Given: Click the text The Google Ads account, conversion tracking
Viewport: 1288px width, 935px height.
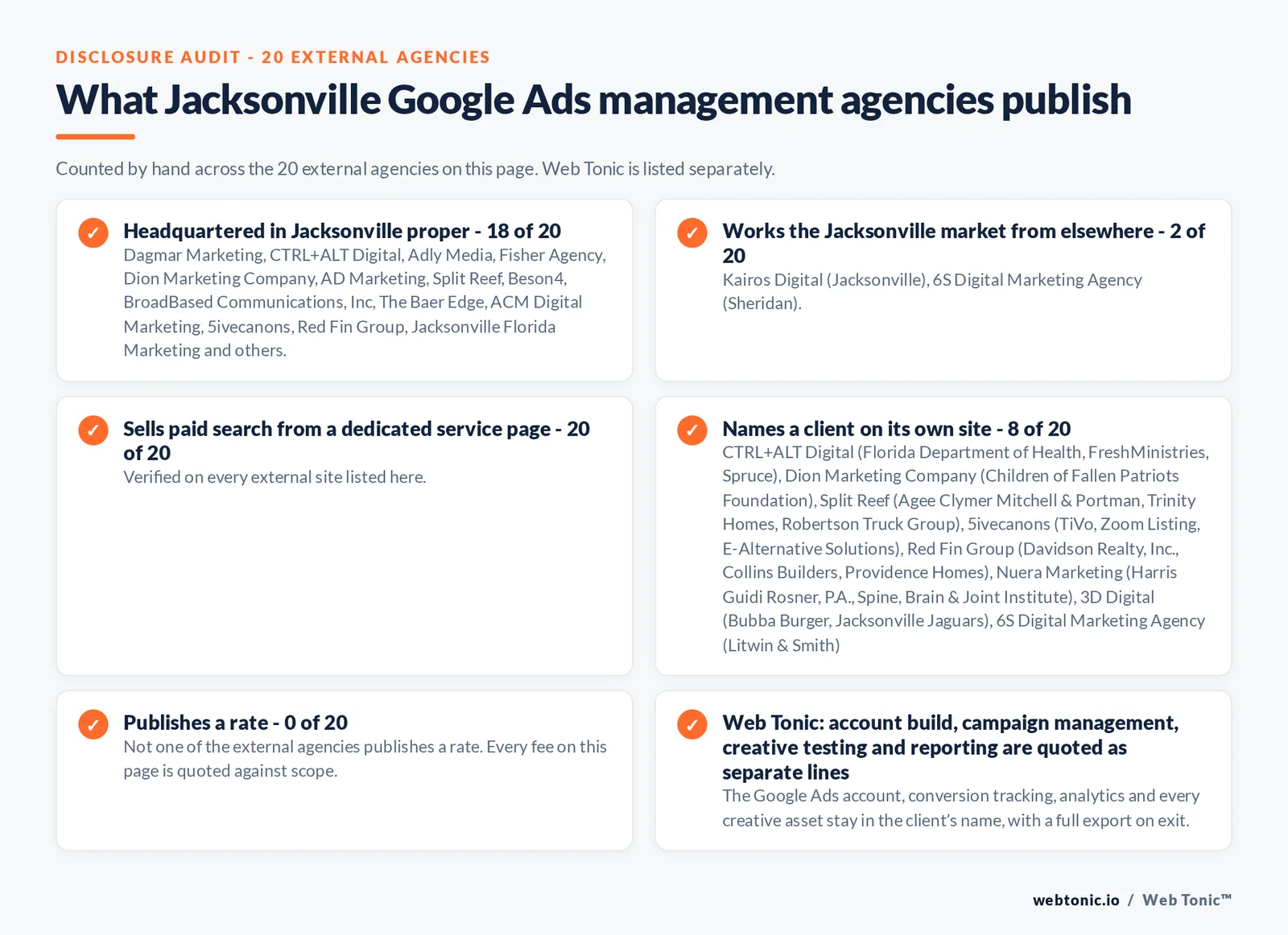Looking at the screenshot, I should click(961, 808).
